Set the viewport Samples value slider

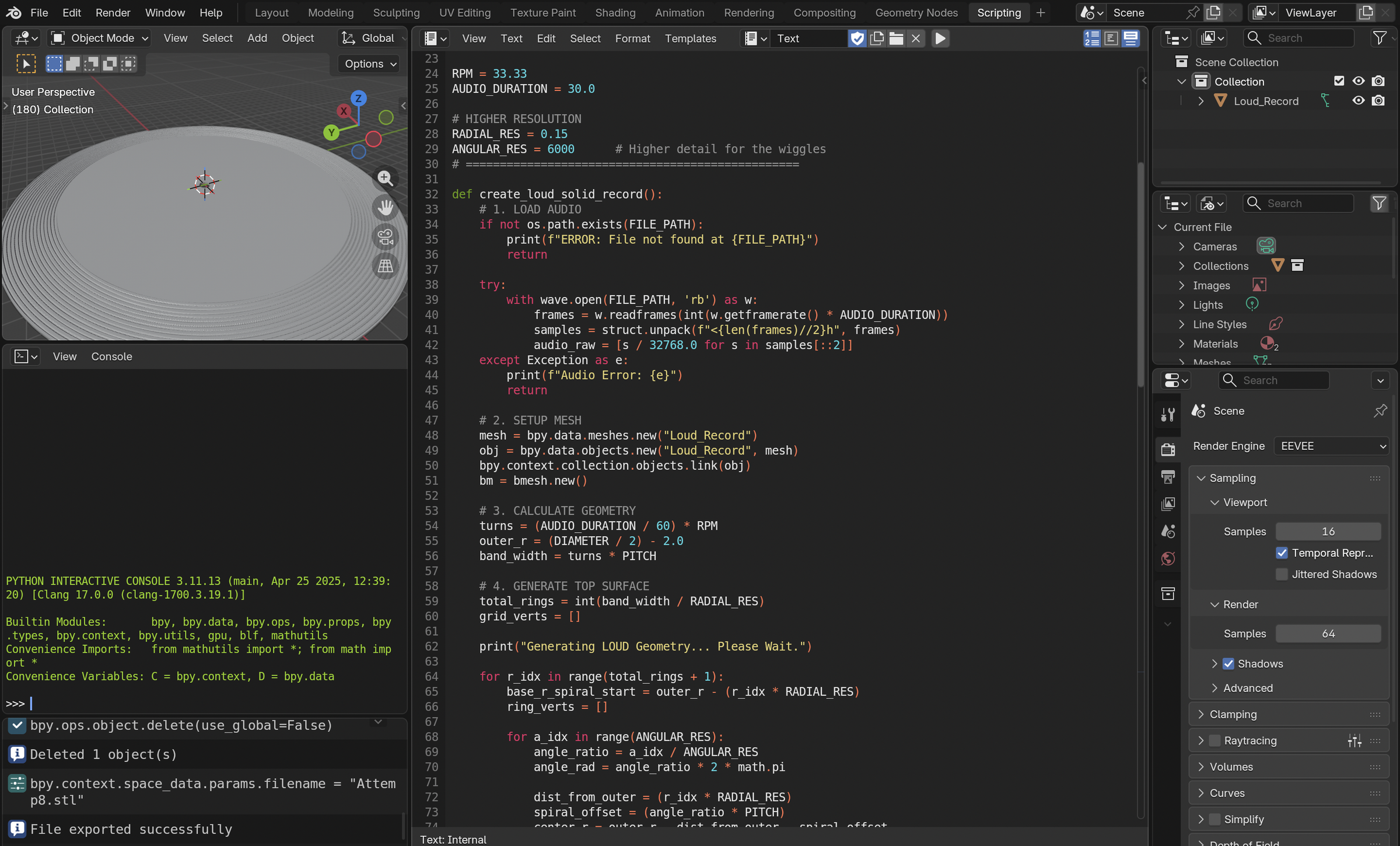coord(1328,531)
